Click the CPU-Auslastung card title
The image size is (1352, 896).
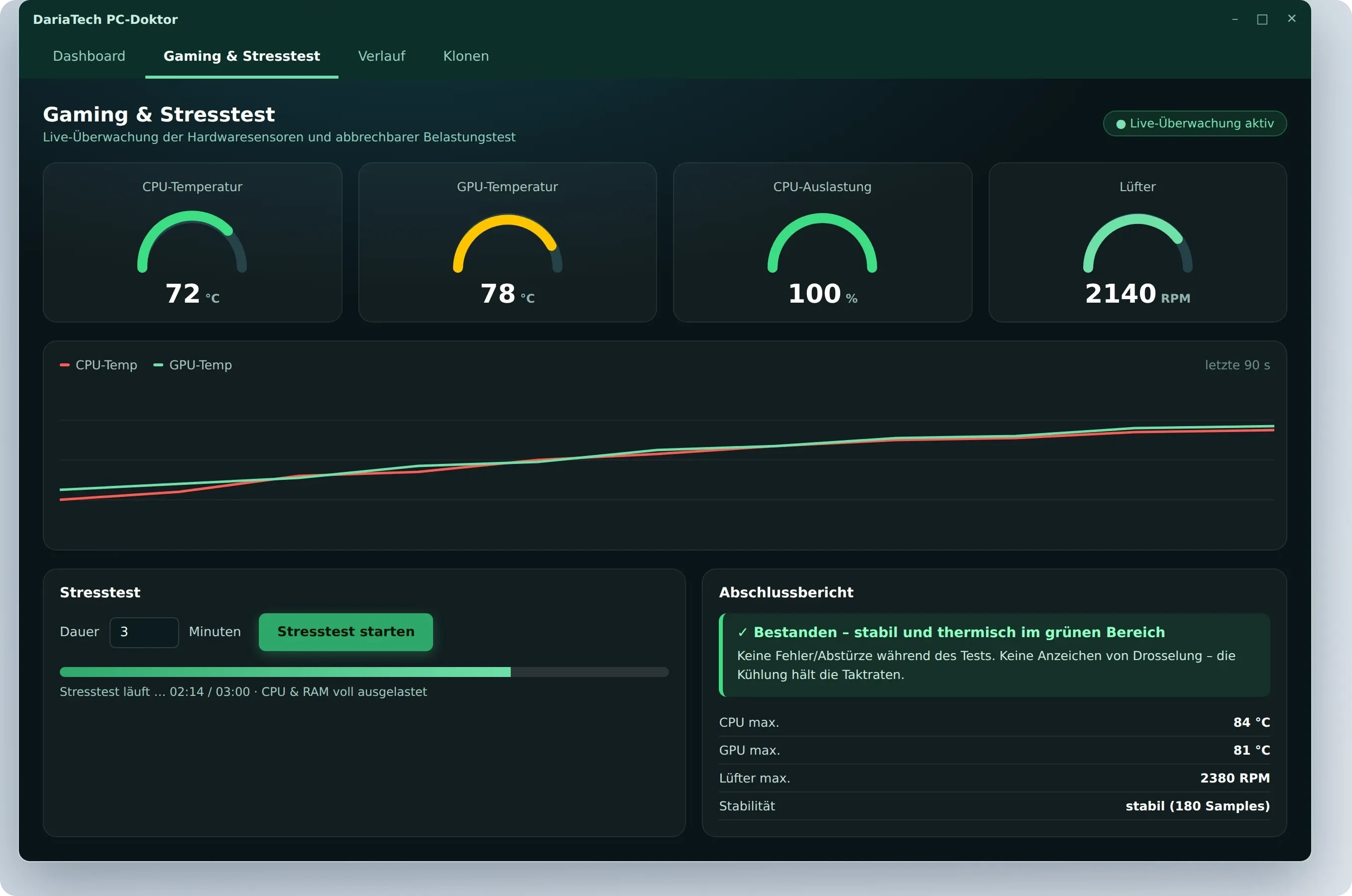click(x=822, y=187)
